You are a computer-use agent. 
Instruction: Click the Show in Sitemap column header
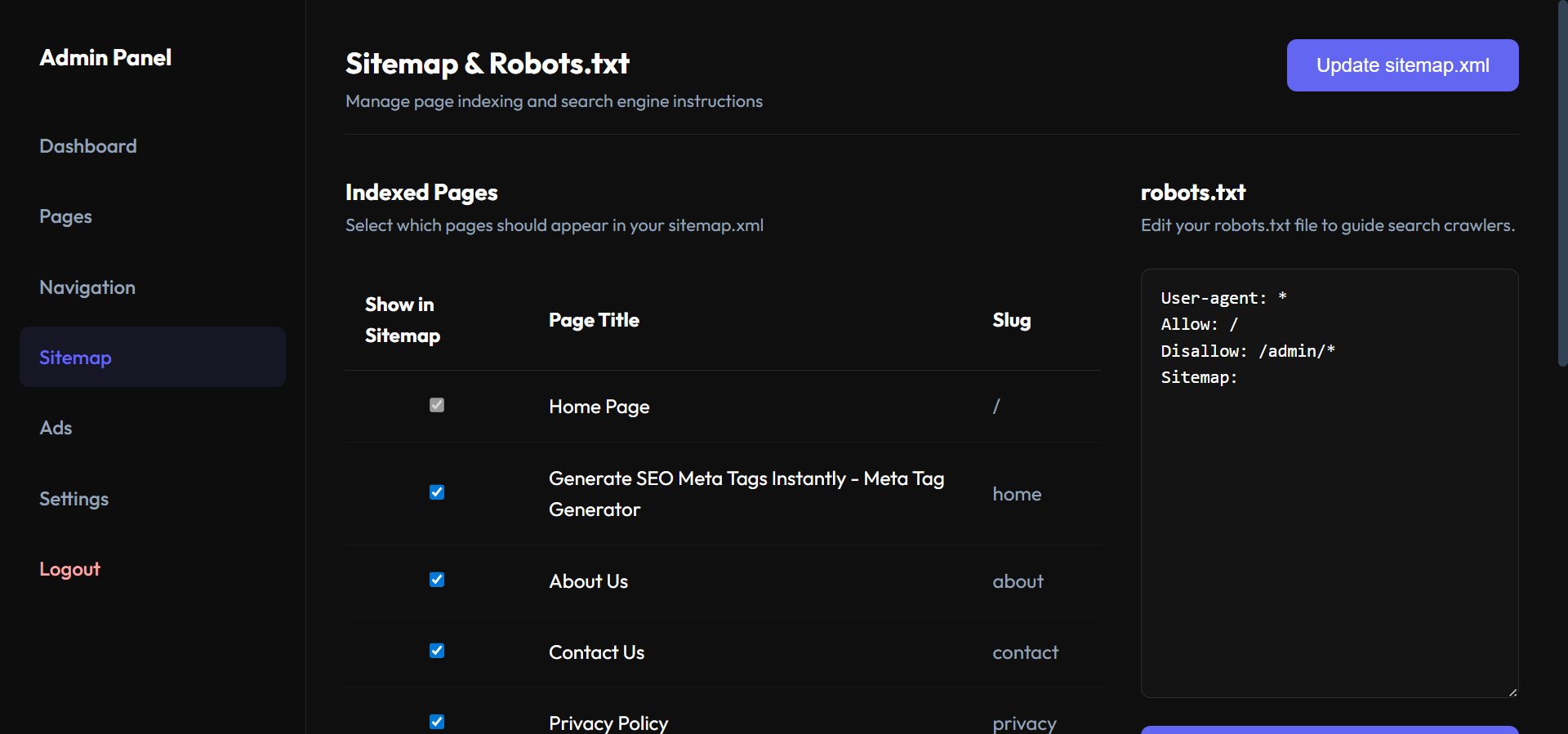coord(402,320)
